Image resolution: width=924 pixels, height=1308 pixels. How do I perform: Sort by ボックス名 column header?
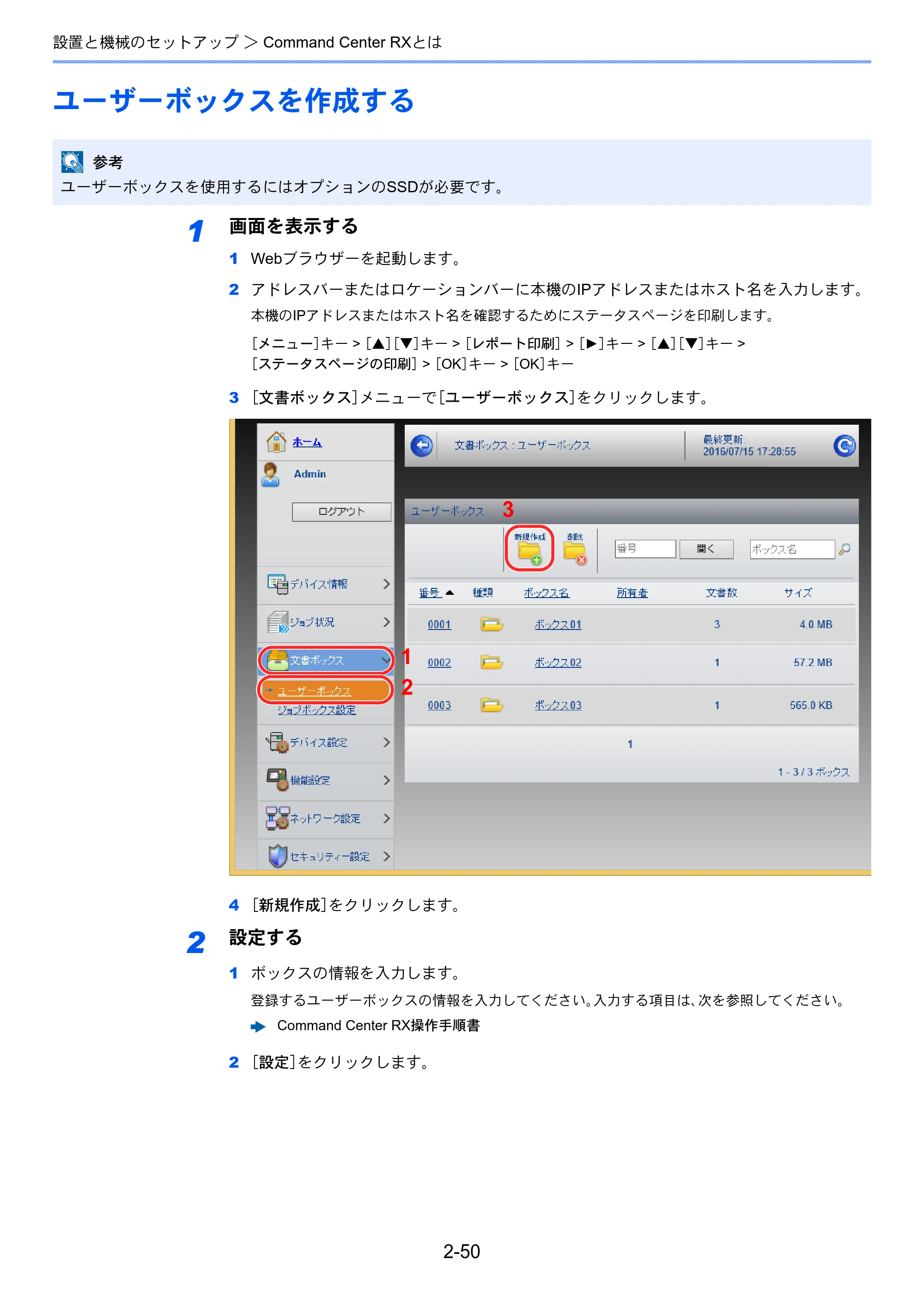pos(547,593)
